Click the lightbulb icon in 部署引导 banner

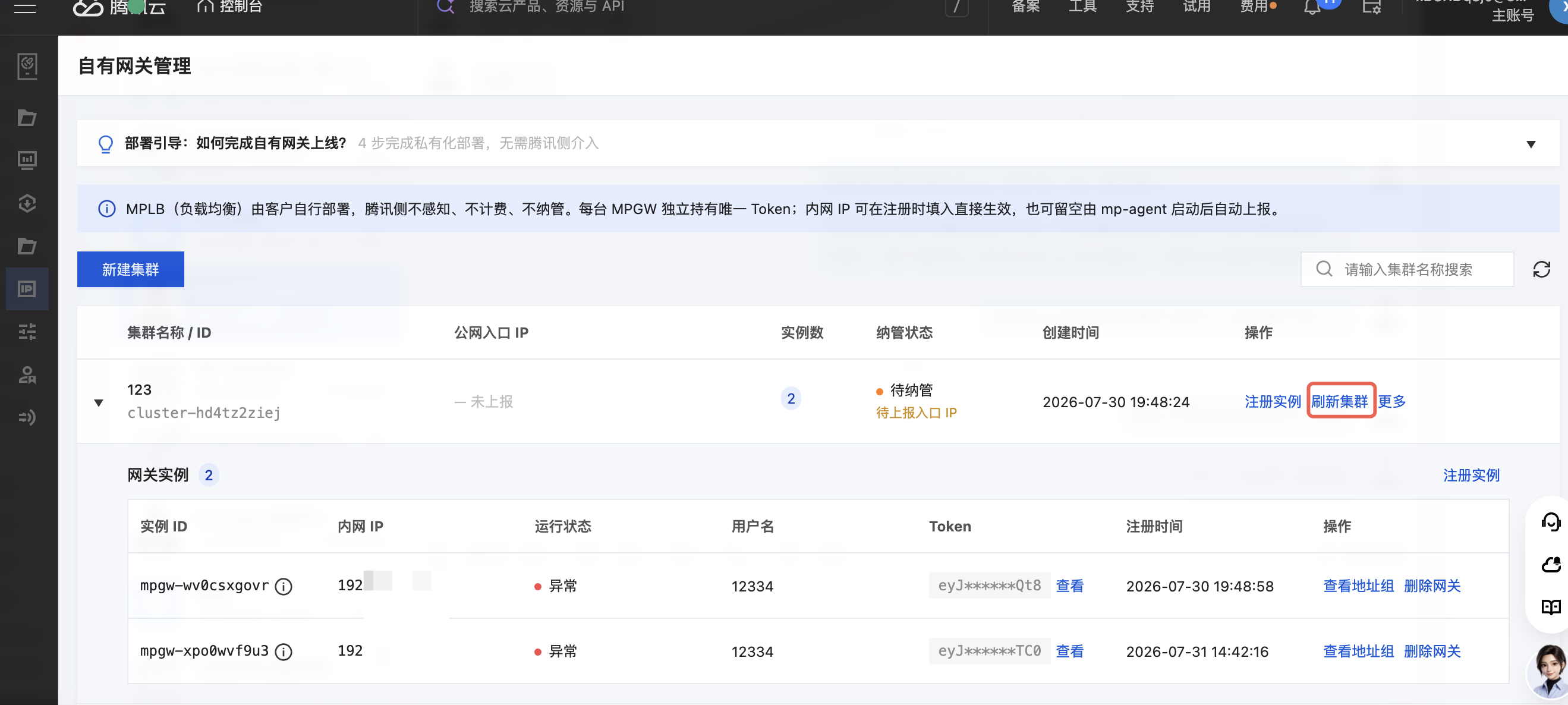[x=105, y=144]
